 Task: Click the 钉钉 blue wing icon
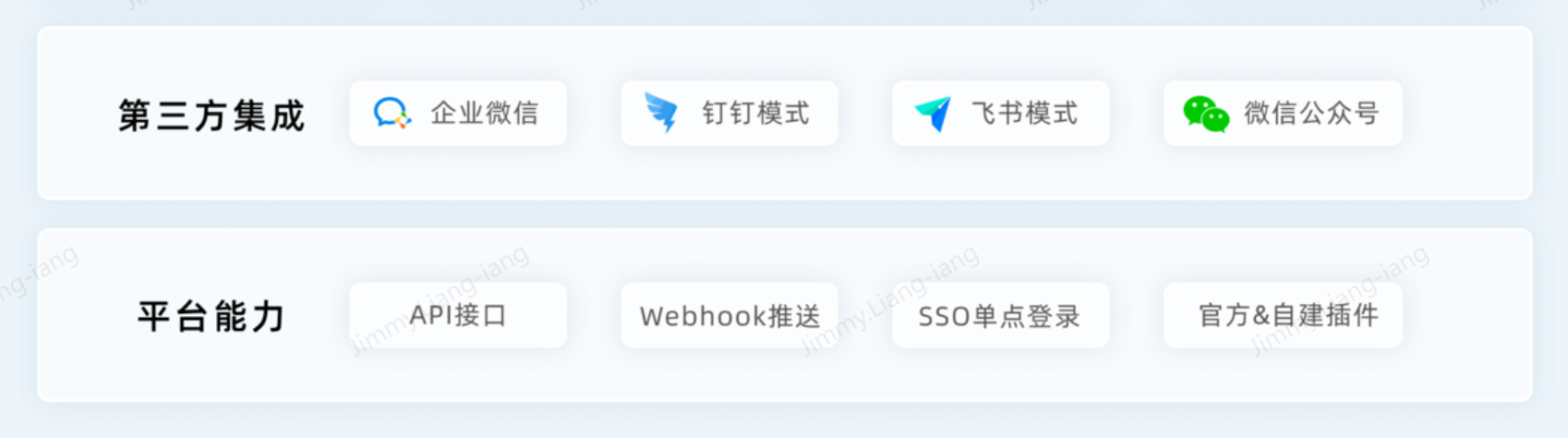point(661,114)
